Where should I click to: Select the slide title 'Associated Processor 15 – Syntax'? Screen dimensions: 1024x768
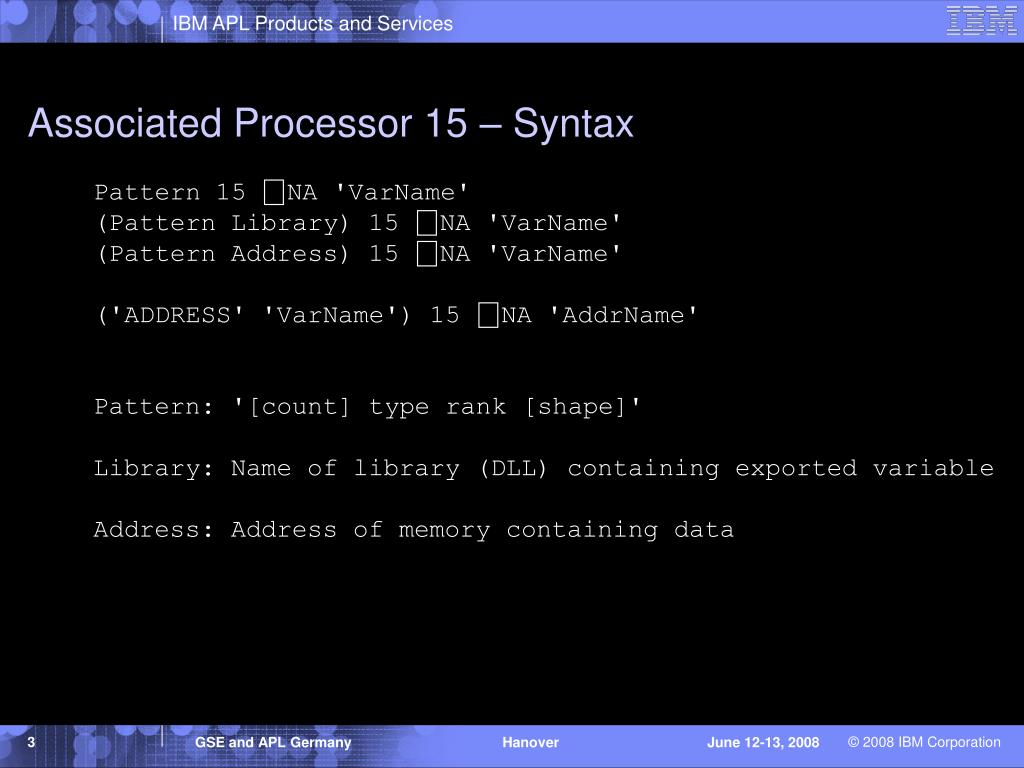pos(331,123)
